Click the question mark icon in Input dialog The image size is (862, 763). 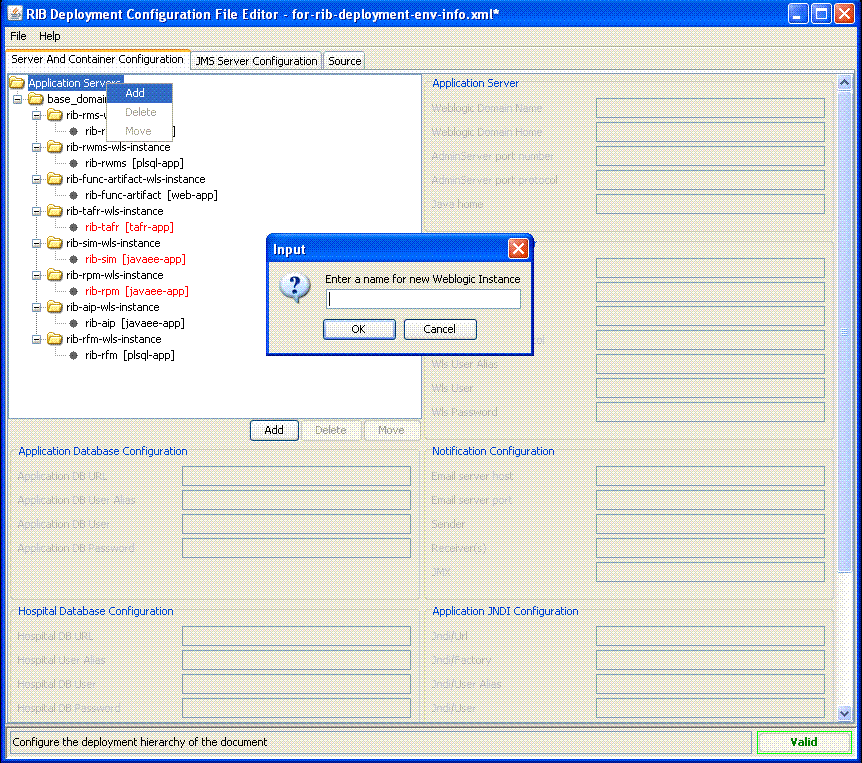coord(295,287)
